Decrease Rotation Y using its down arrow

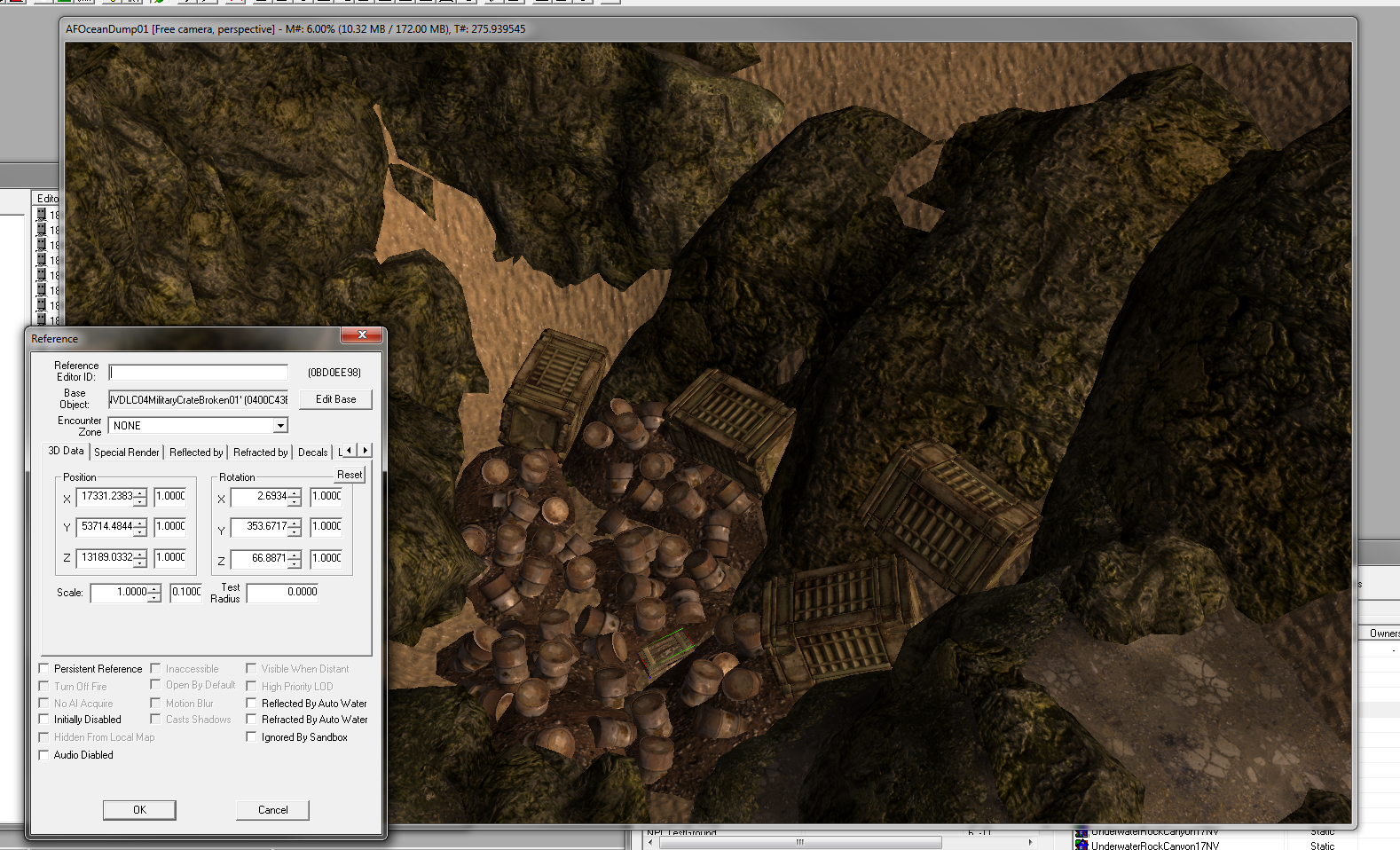coord(295,532)
